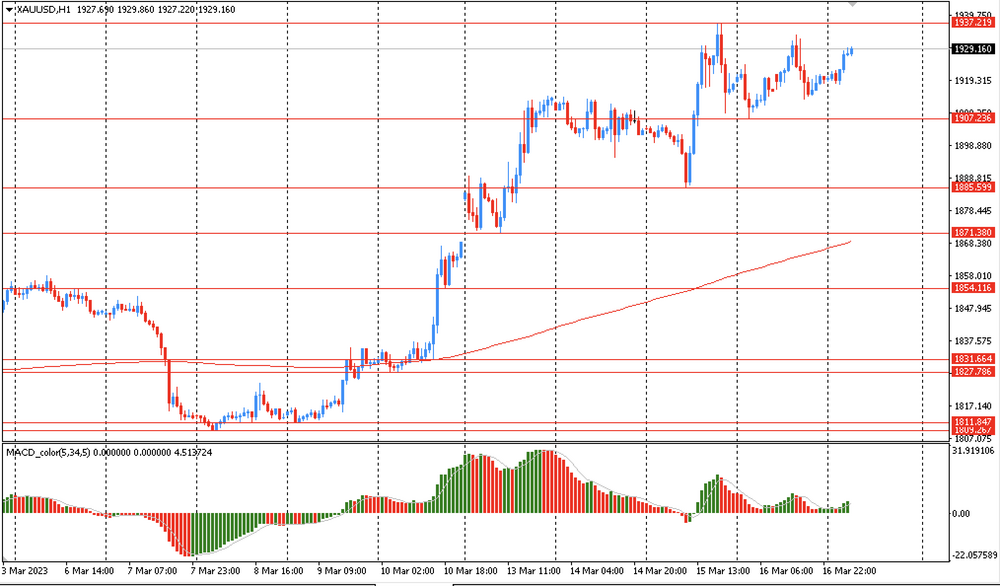The width and height of the screenshot is (1000, 586).
Task: Click the MACD_color(5,34,5) indicator label
Action: pos(48,452)
